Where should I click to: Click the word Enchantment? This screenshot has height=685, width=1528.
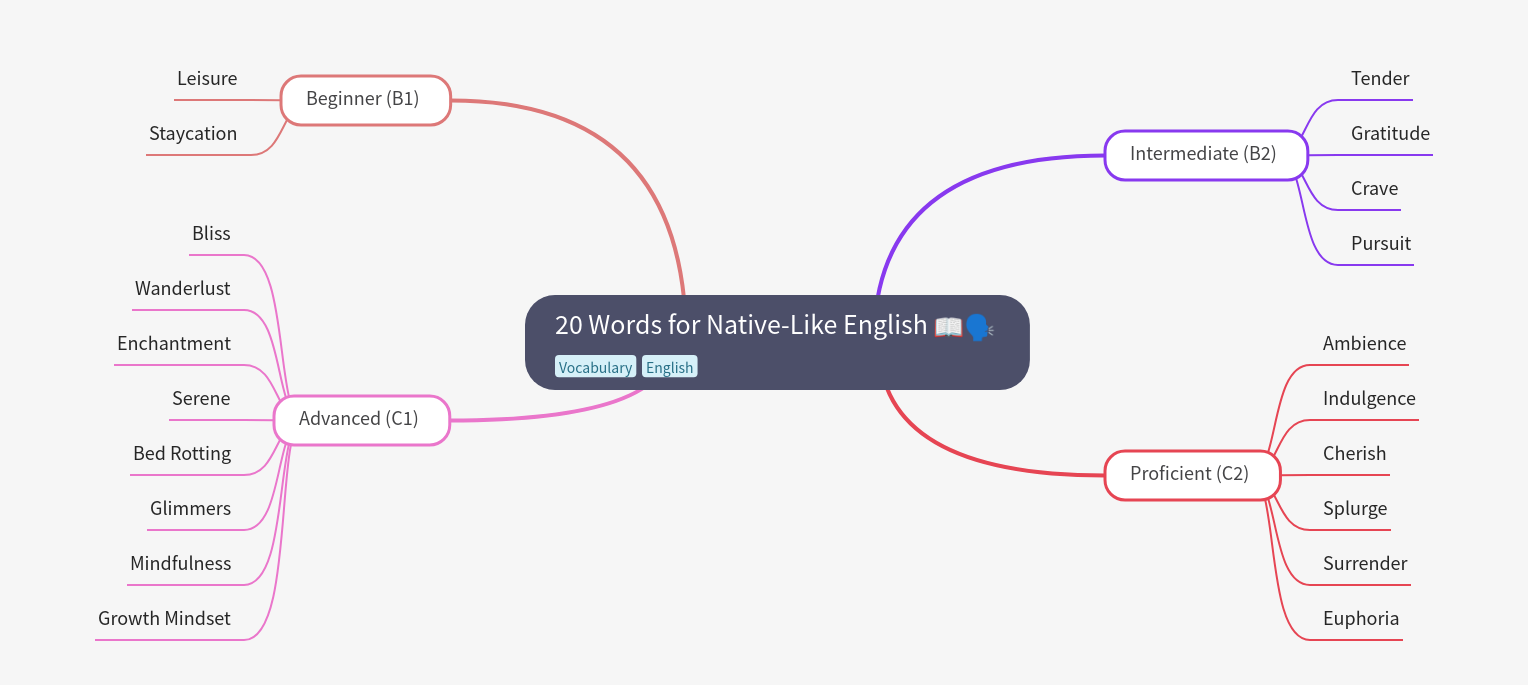[x=174, y=343]
